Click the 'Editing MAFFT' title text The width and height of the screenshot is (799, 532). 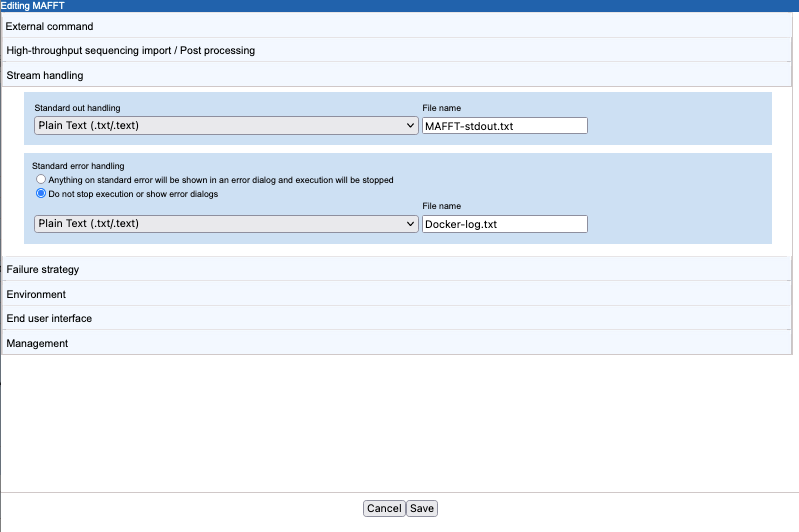(33, 6)
